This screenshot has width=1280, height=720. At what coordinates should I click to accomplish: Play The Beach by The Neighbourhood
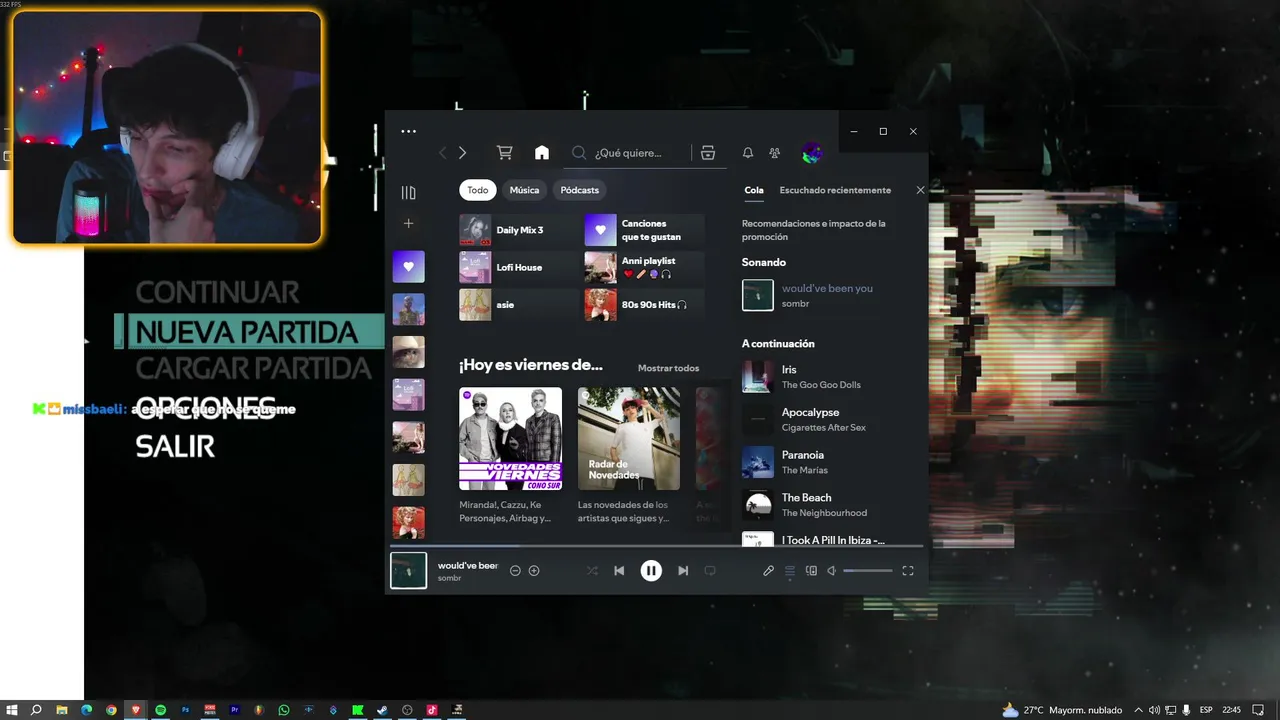click(830, 505)
